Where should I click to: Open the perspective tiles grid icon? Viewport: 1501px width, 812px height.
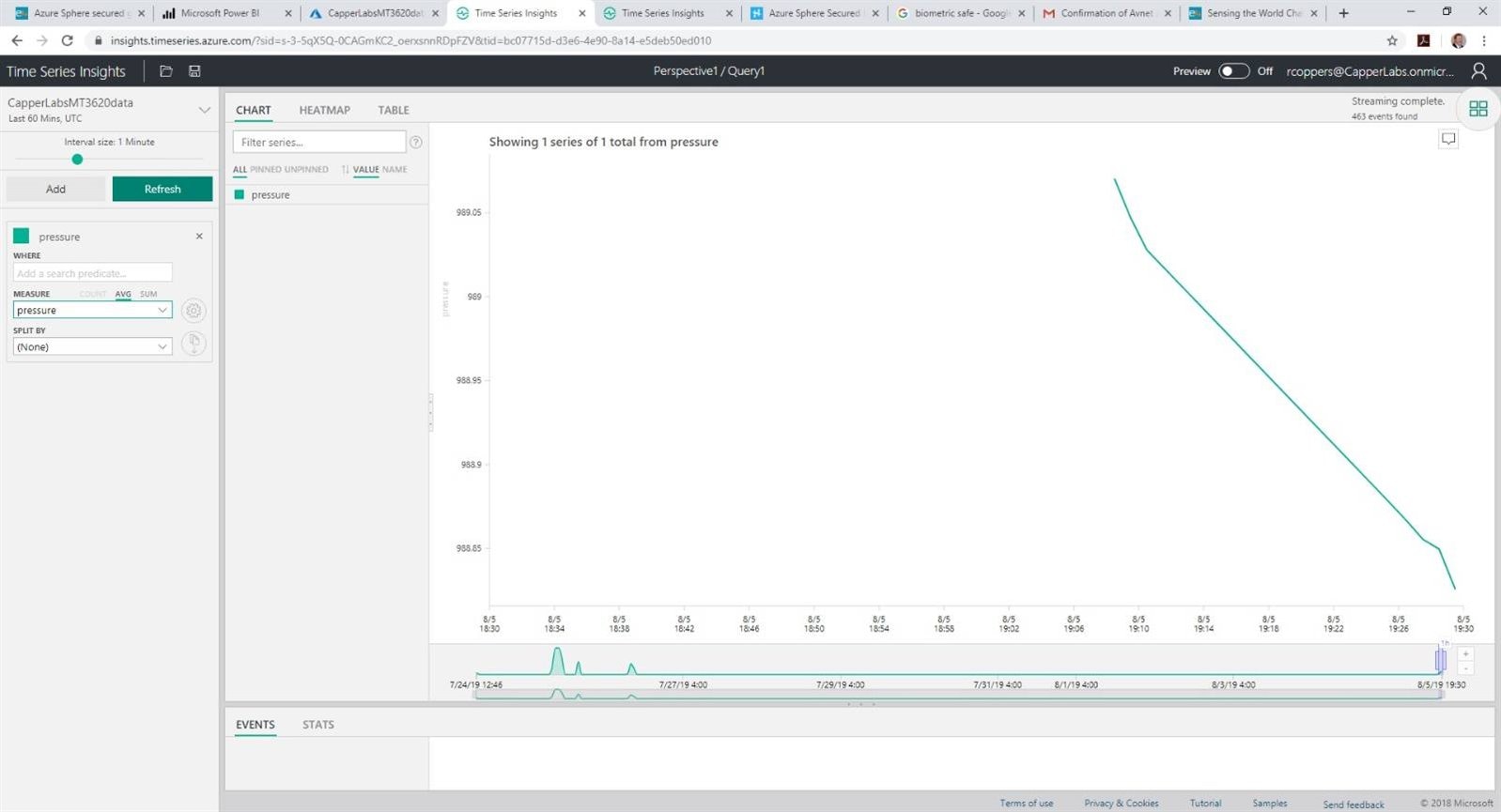[1478, 109]
